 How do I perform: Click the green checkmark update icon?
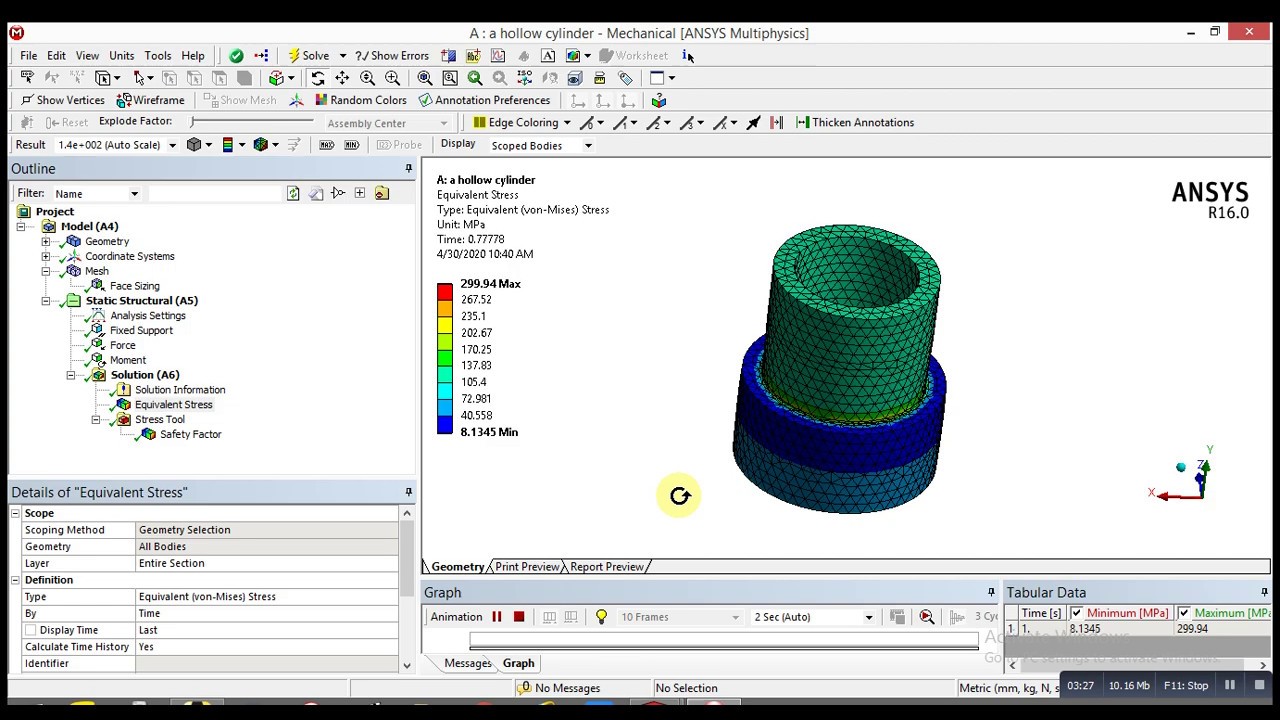(x=236, y=56)
